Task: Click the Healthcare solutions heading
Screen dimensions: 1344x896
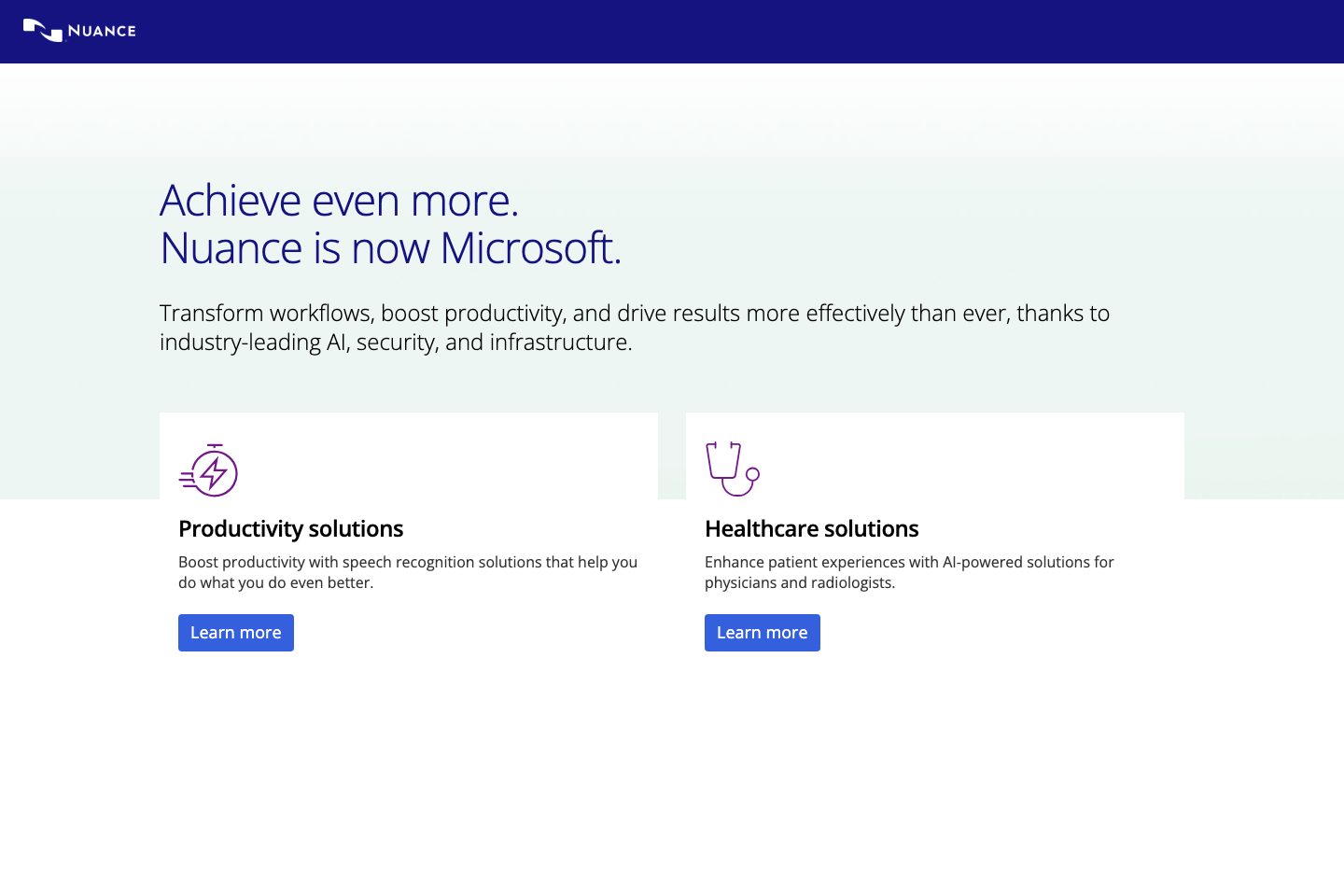Action: click(x=811, y=529)
